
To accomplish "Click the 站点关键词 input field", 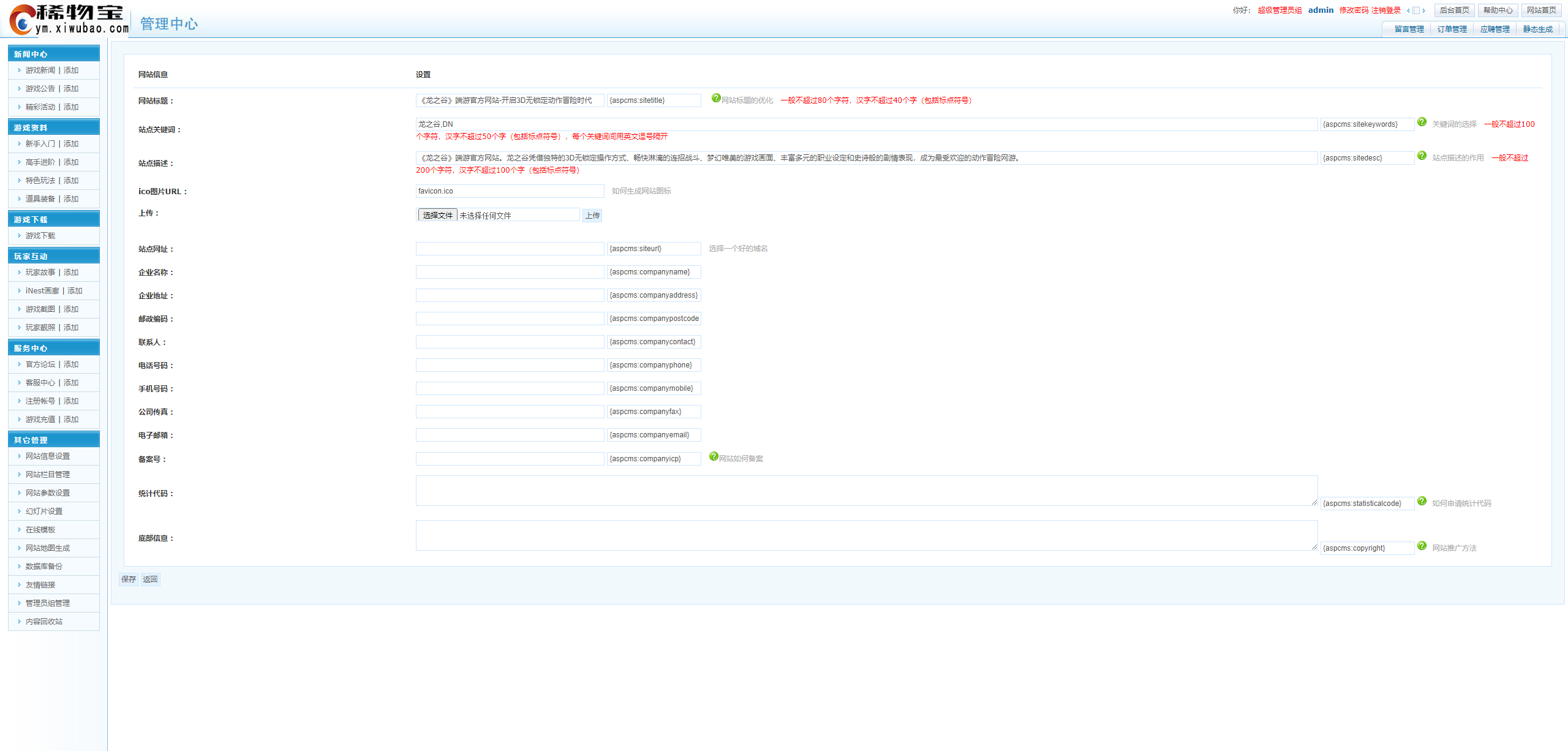I will click(x=867, y=124).
